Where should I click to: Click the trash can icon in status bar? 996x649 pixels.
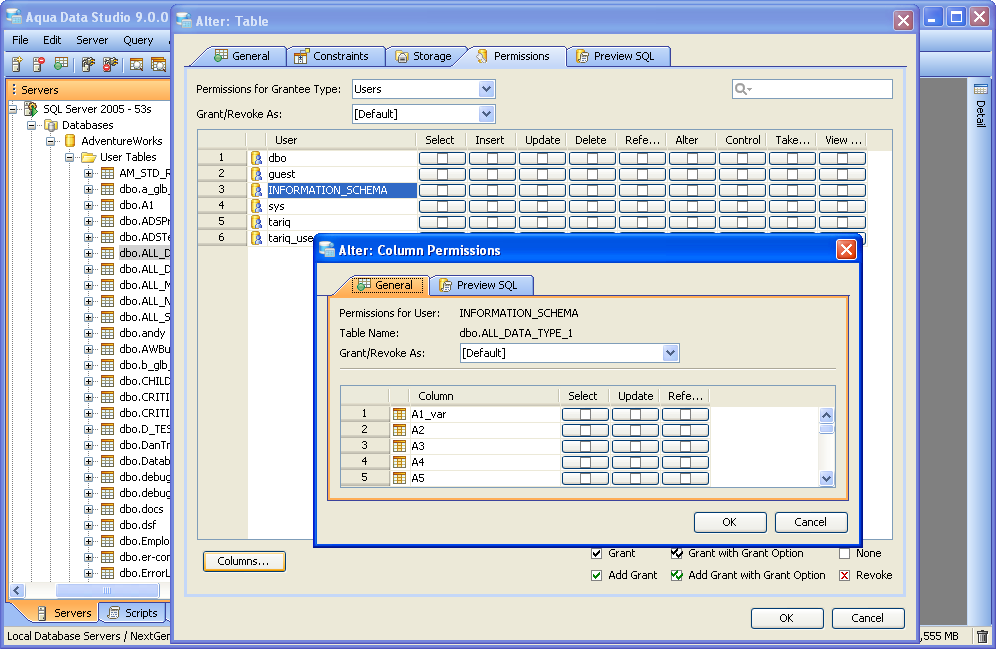(x=982, y=636)
